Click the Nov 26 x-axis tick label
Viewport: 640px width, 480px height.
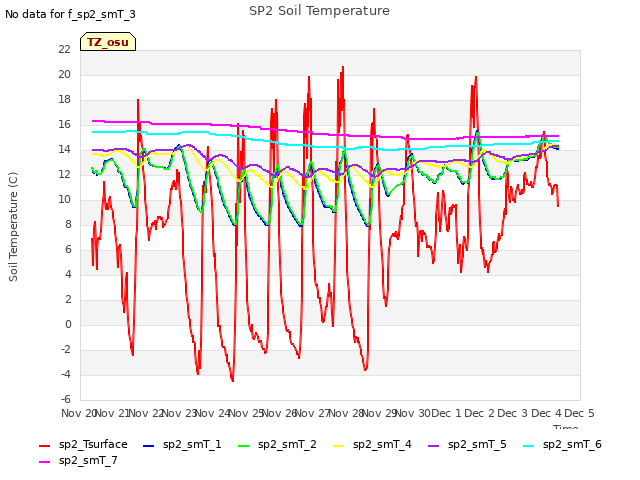pyautogui.click(x=279, y=413)
